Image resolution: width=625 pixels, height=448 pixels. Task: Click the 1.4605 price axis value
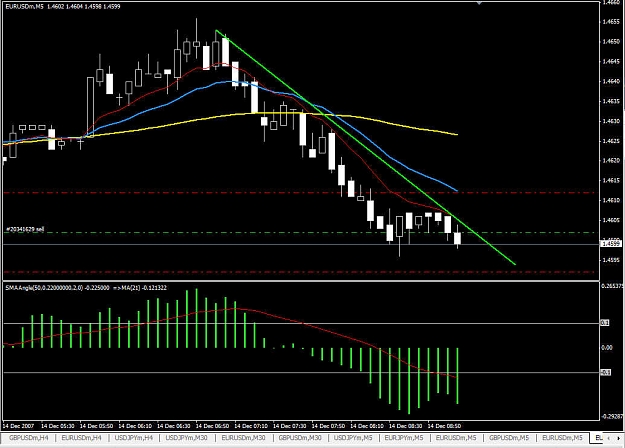(611, 220)
